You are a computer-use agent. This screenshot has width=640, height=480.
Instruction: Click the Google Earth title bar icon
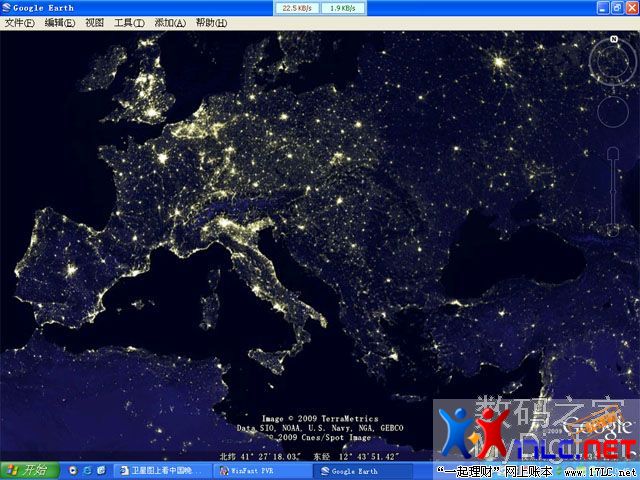(x=6, y=7)
